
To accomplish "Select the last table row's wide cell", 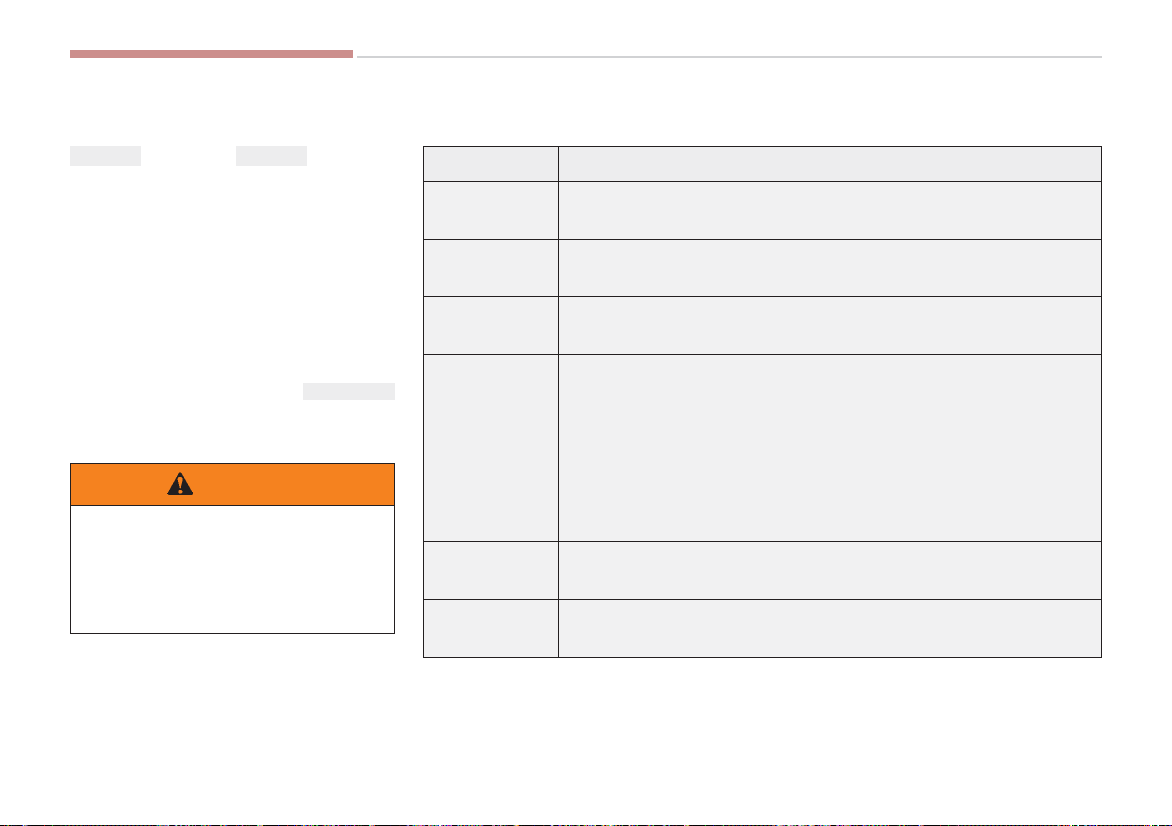I will (830, 629).
